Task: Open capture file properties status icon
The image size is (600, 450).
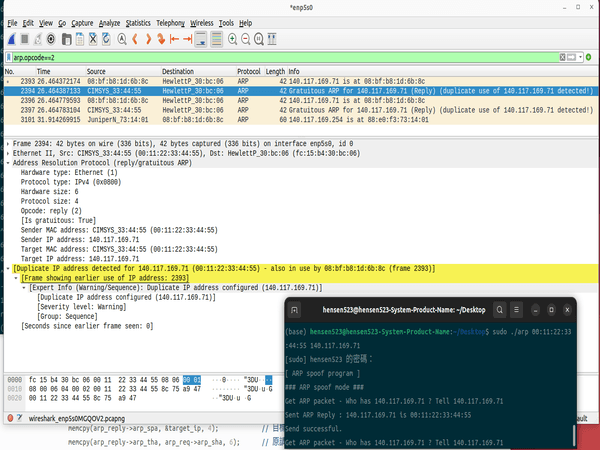Action: [20, 418]
